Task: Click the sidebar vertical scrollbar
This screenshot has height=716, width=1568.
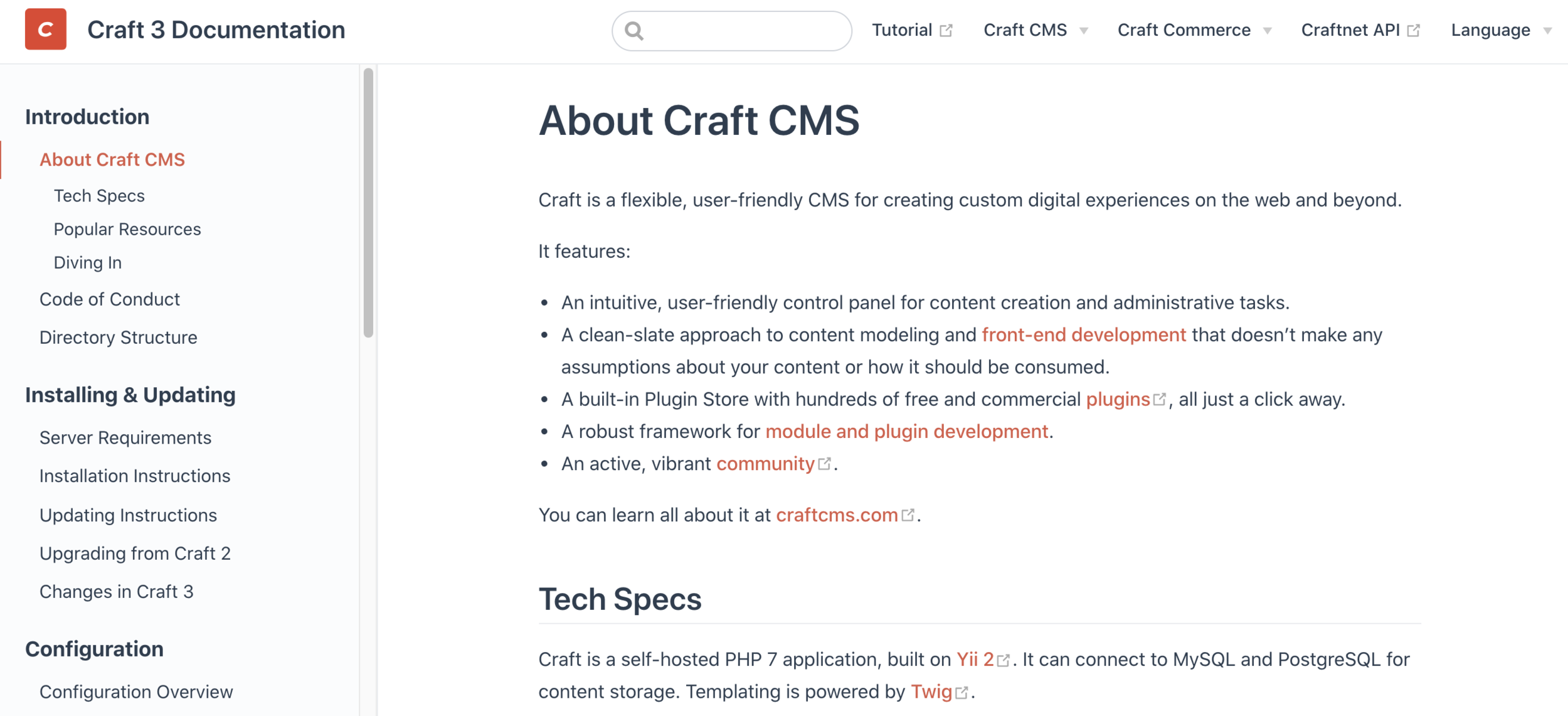Action: (368, 202)
